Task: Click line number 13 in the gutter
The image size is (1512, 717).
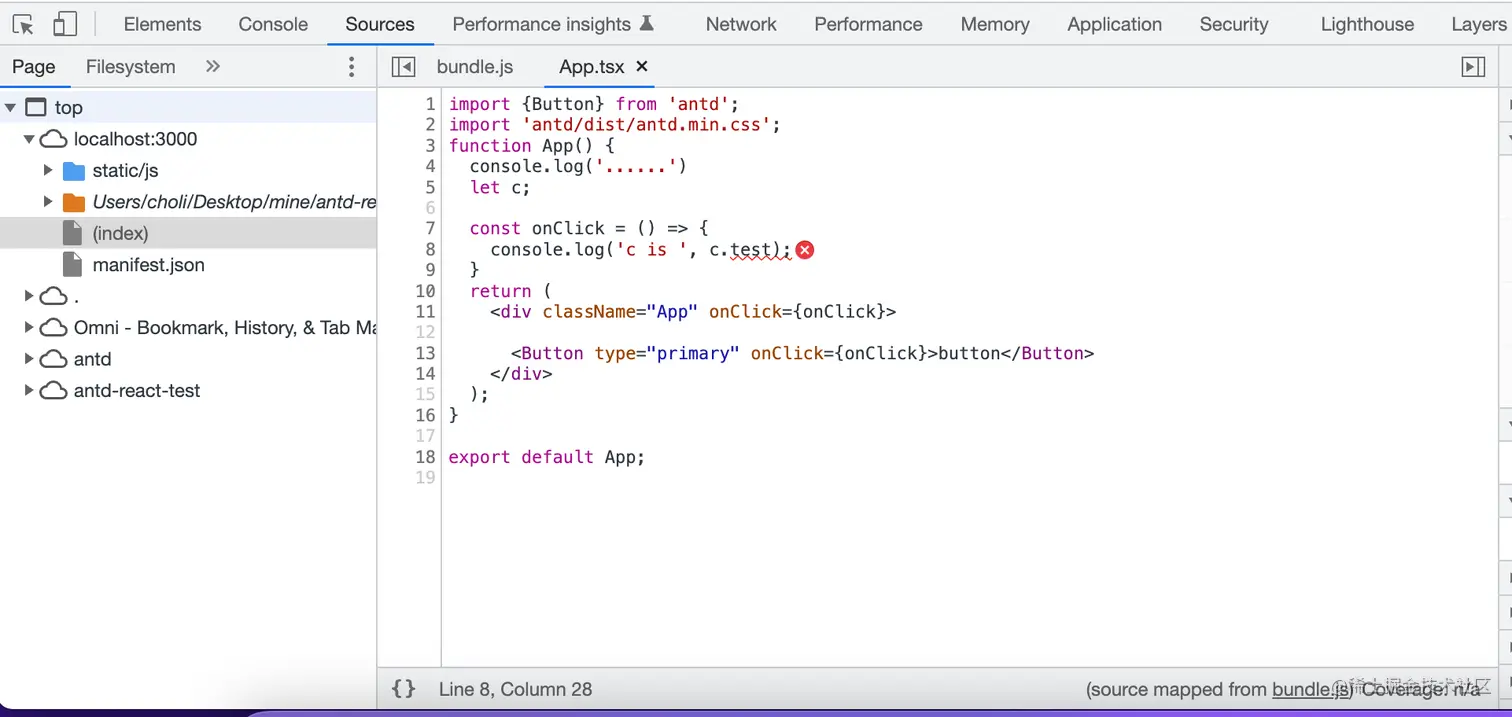Action: click(426, 353)
